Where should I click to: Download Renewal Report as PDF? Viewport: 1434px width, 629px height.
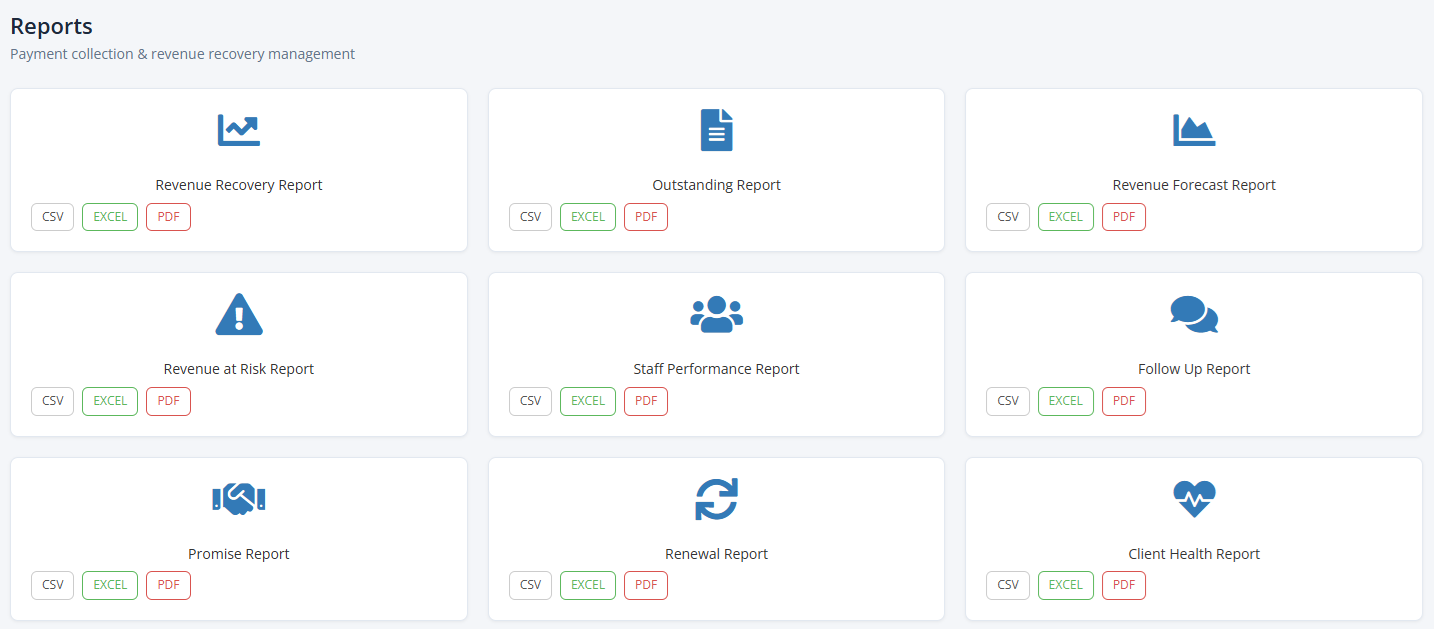[646, 586]
